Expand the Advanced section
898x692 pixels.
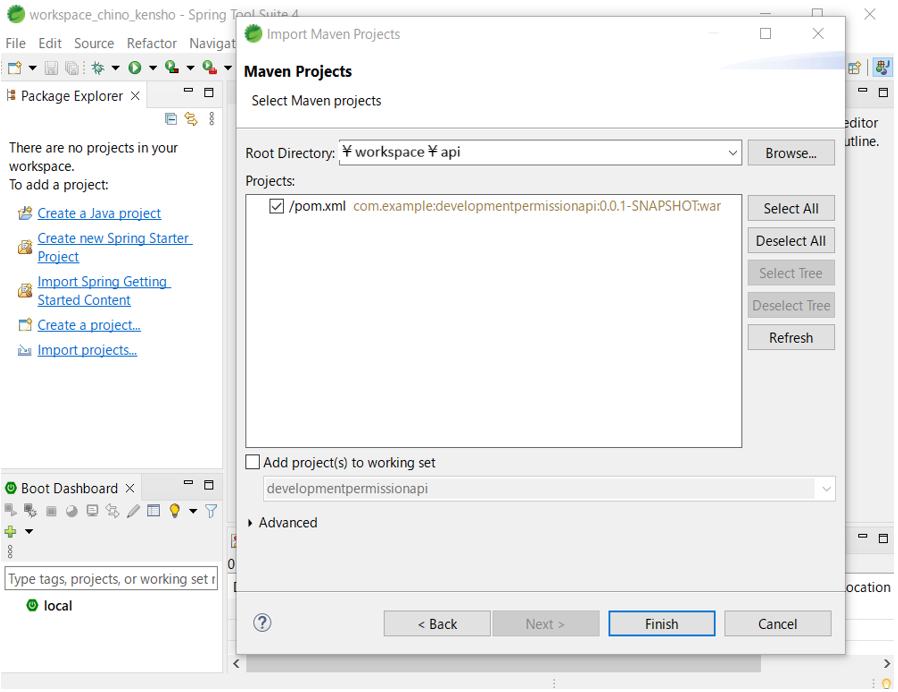click(251, 523)
